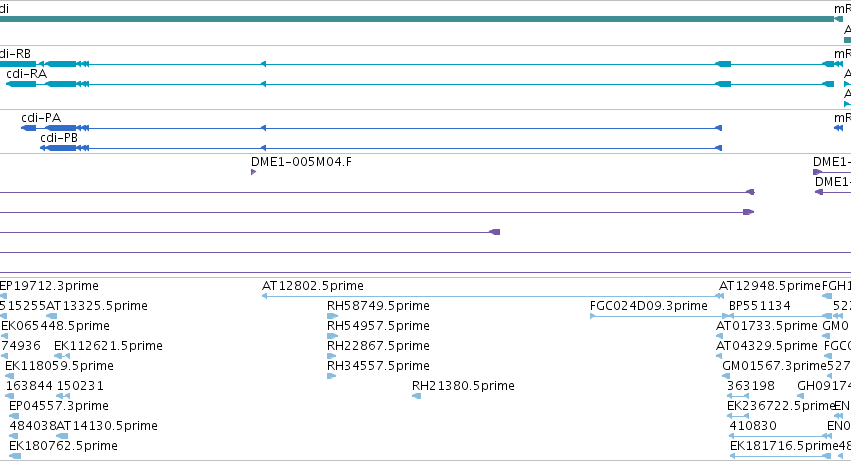Click the AT14130.5prime EST label
The height and width of the screenshot is (461, 851).
click(x=107, y=426)
